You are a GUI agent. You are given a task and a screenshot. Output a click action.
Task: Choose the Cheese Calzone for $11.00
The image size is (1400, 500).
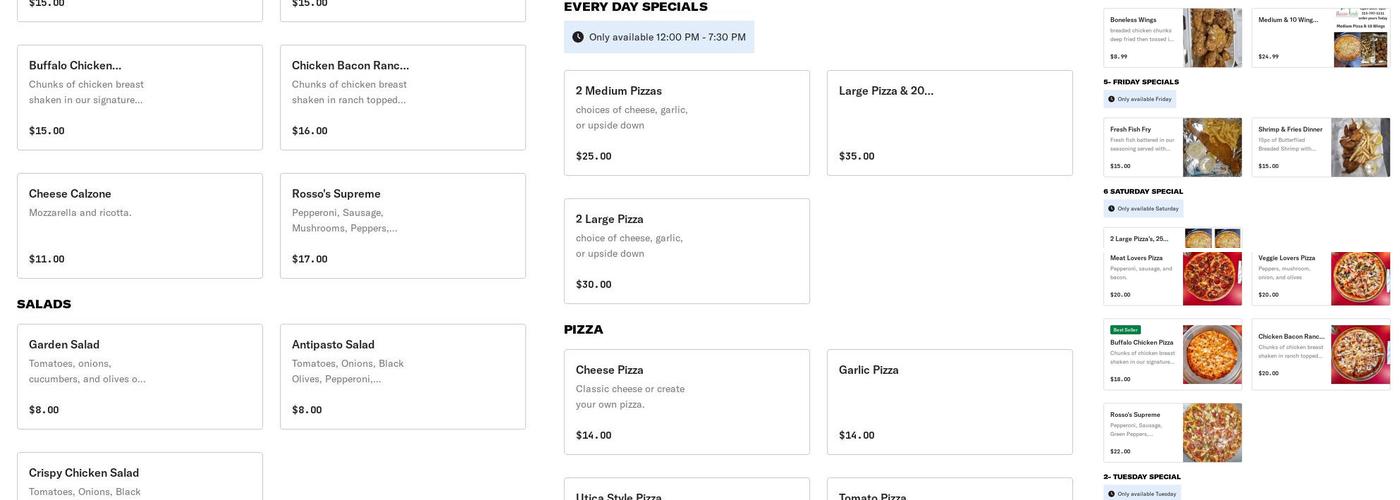139,226
